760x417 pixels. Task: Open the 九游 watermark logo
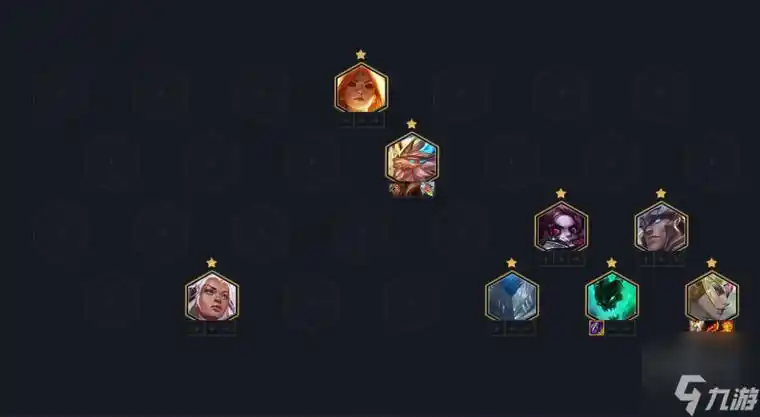pyautogui.click(x=716, y=394)
